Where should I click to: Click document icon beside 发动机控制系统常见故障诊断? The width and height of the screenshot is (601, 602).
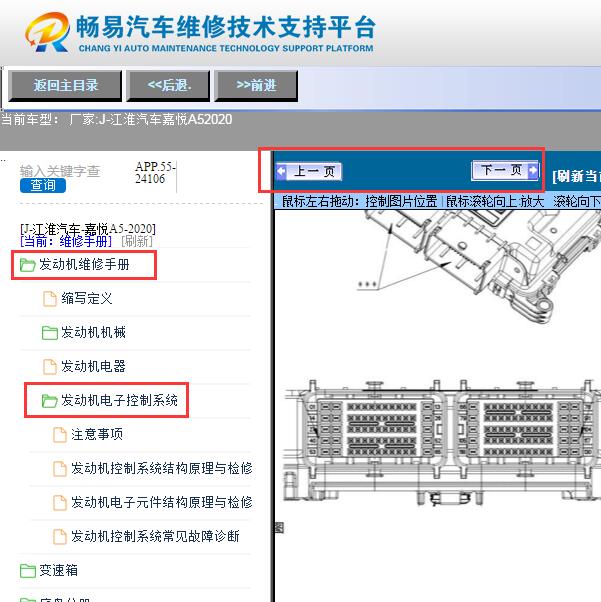coord(60,536)
